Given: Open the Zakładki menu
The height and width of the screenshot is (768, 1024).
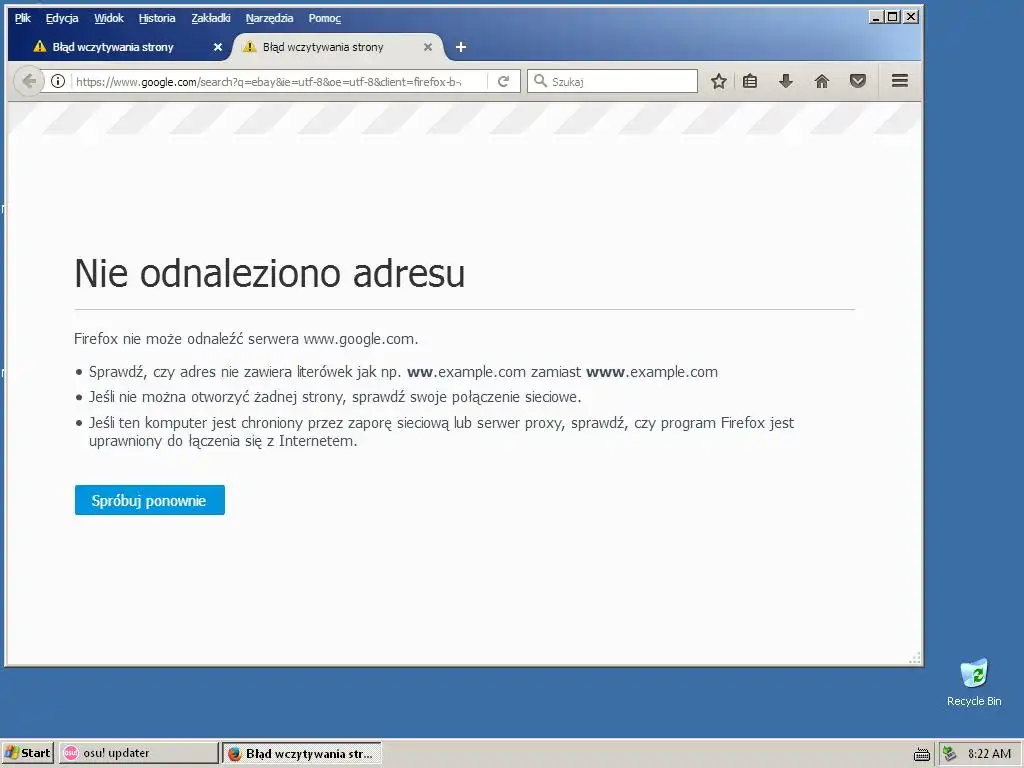Looking at the screenshot, I should (x=210, y=18).
